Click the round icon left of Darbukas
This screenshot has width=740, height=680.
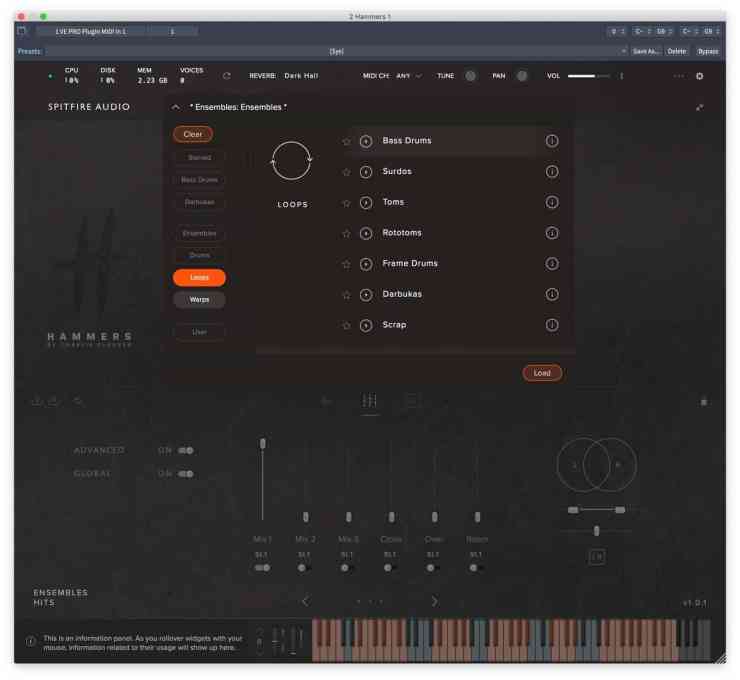point(366,294)
